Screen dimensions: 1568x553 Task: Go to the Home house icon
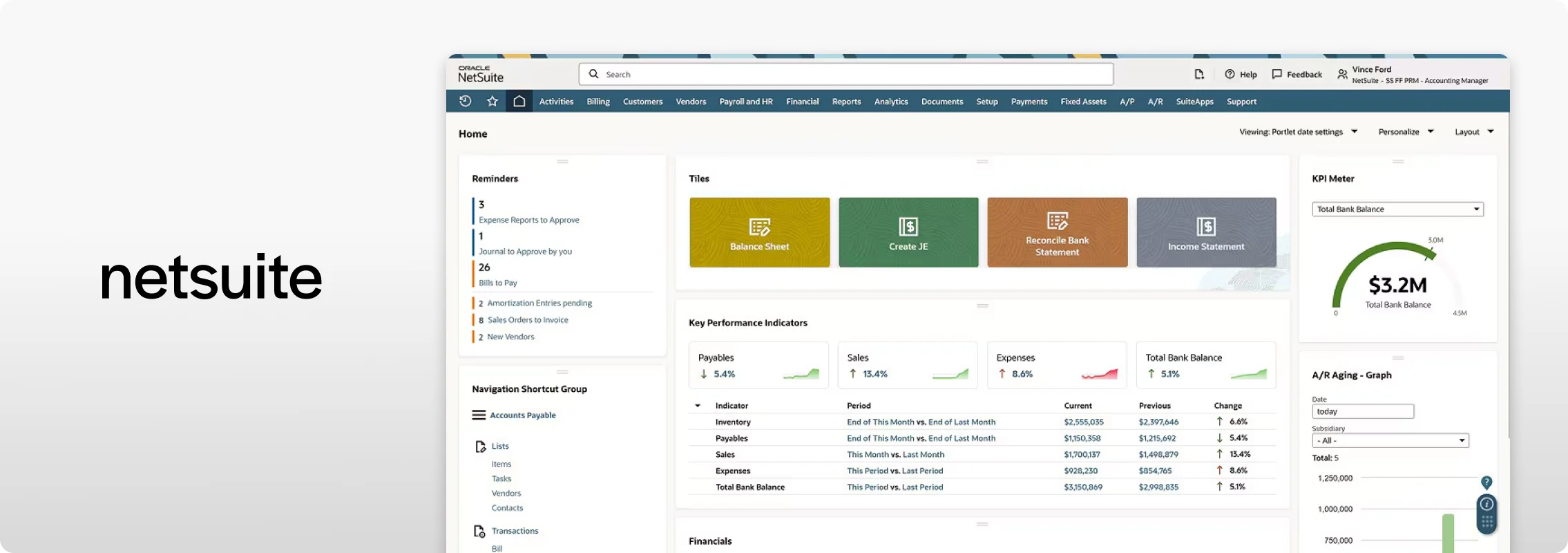pyautogui.click(x=519, y=101)
